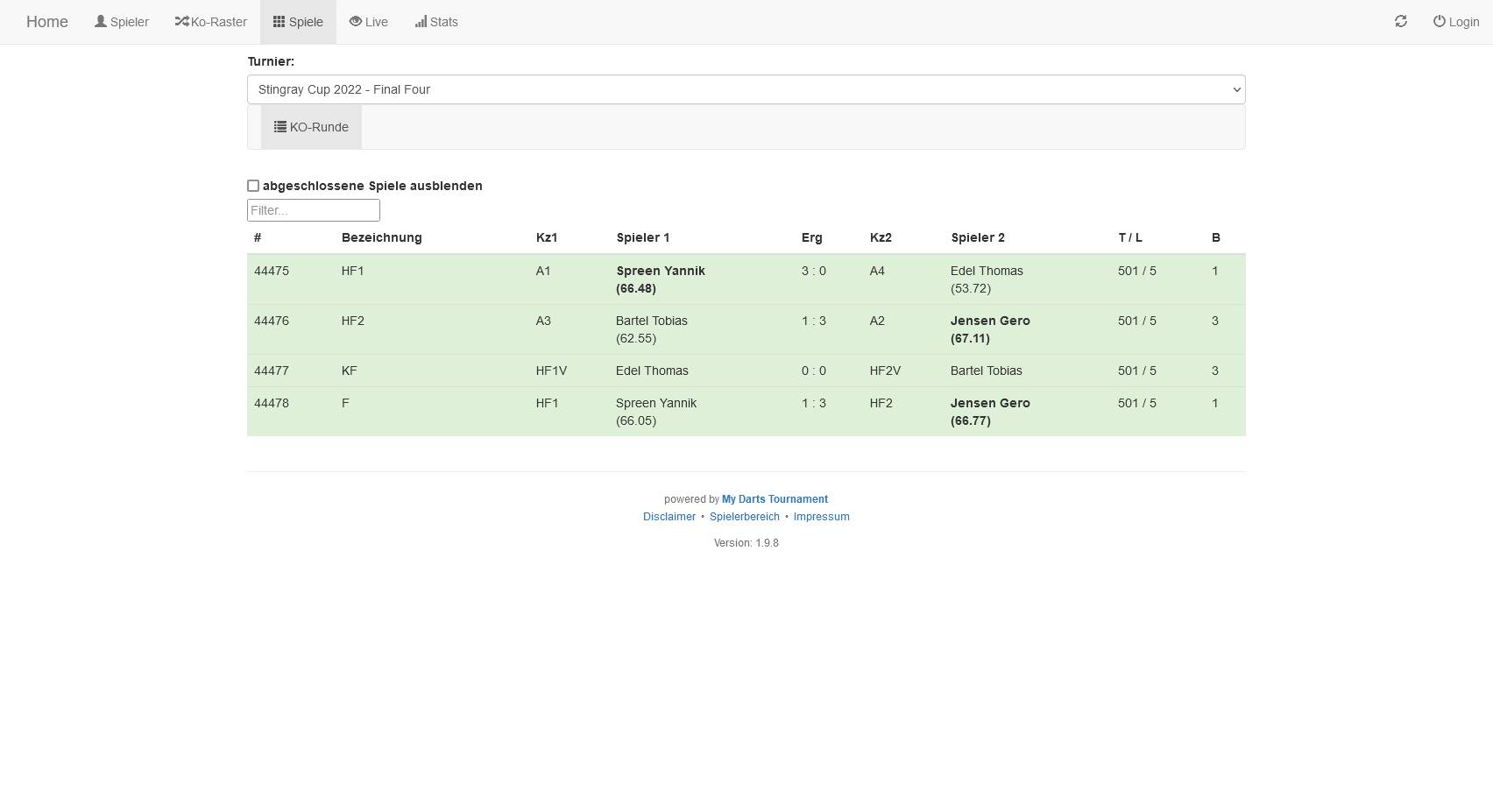Open My Darts Tournament link

pos(775,499)
